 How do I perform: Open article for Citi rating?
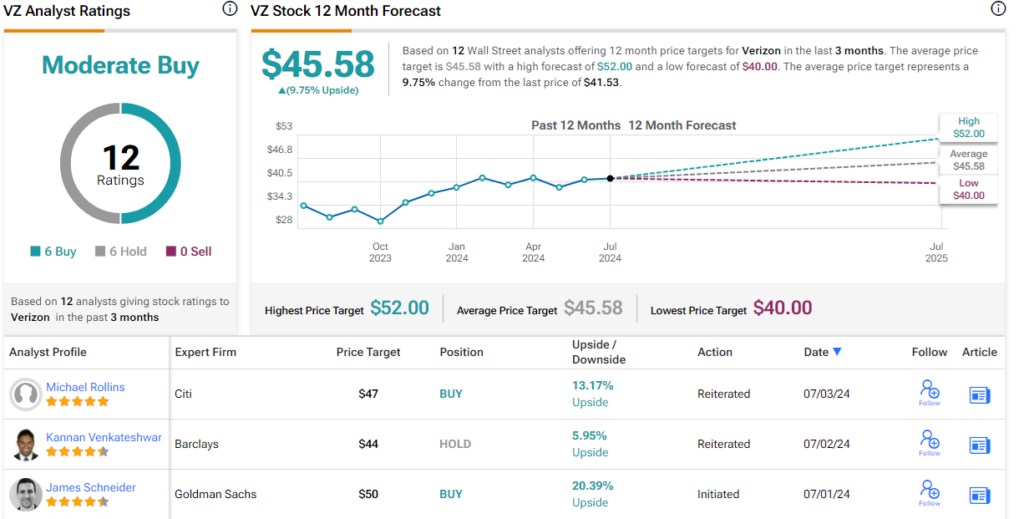(x=979, y=395)
